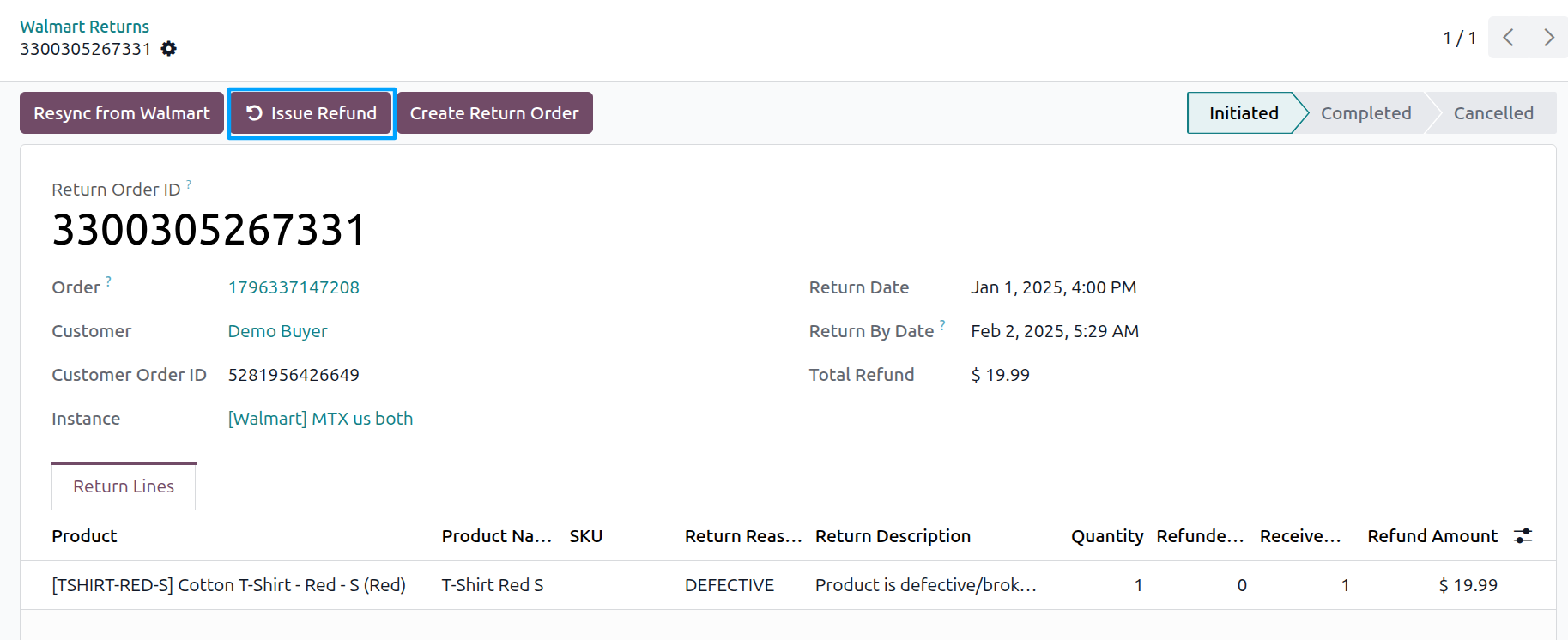Set status to Completed stage
1568x640 pixels.
(1365, 113)
